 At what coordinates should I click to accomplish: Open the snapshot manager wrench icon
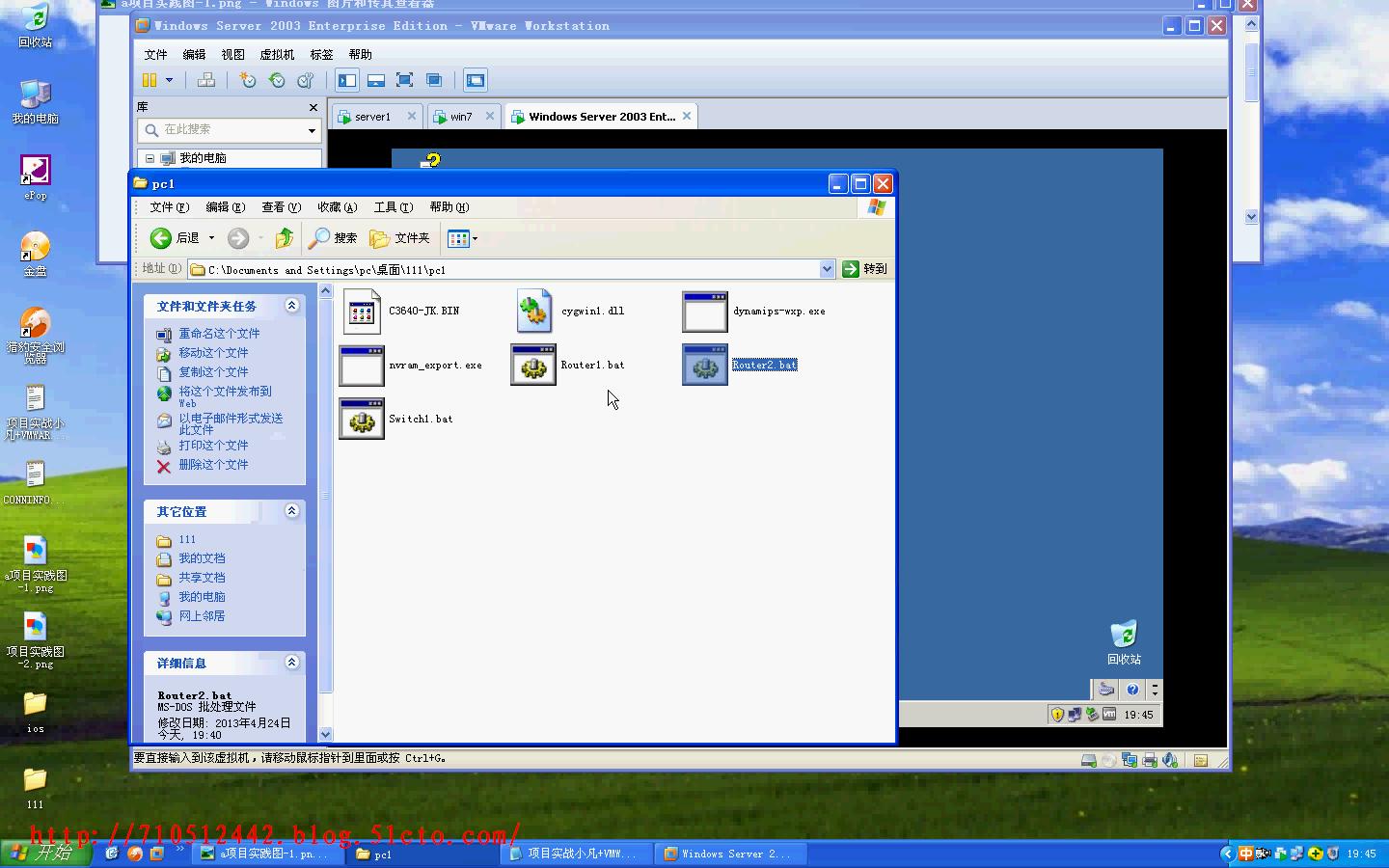coord(306,80)
